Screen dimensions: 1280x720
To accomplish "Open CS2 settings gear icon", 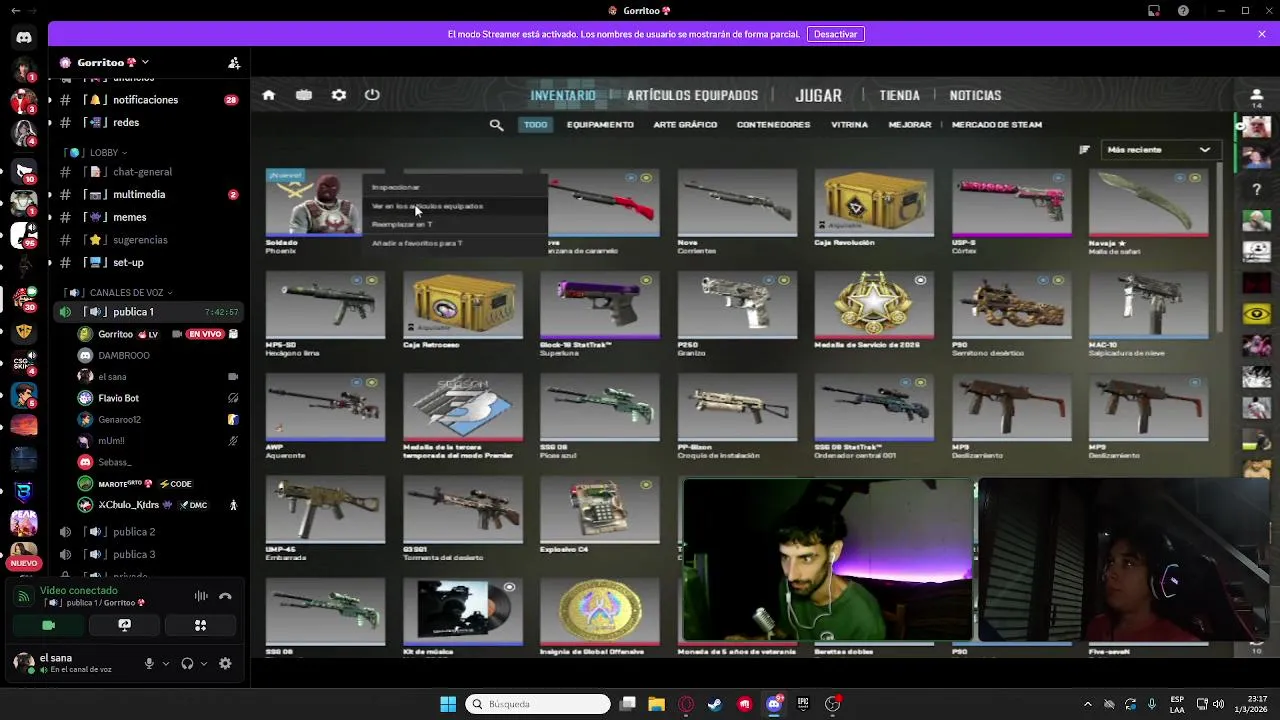I will point(339,95).
